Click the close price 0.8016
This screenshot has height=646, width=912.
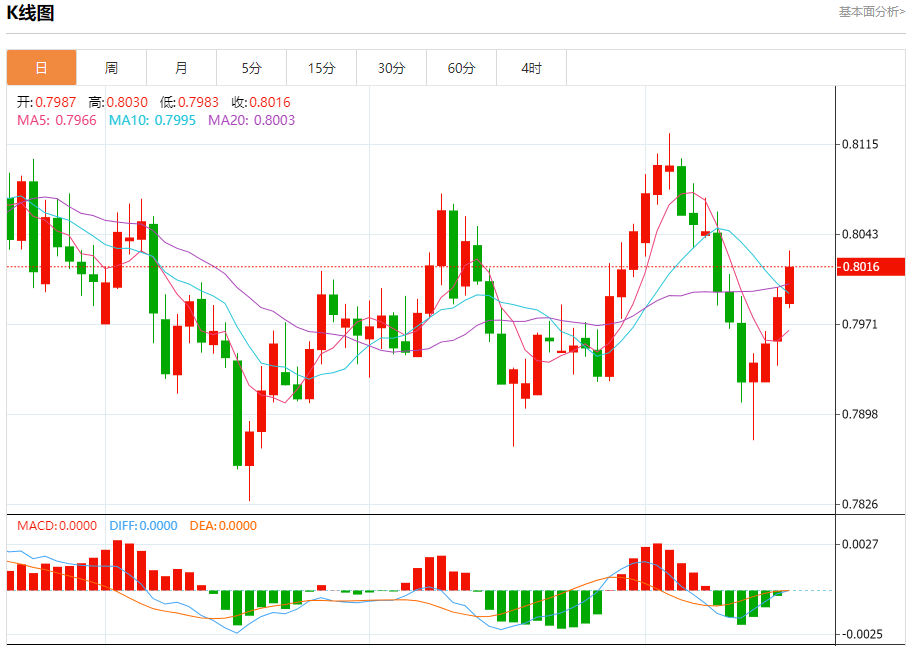270,102
